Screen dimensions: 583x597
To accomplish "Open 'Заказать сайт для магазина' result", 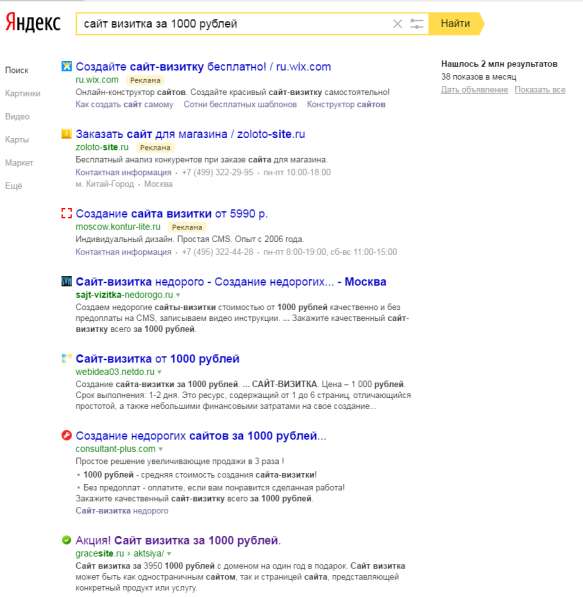I will (x=190, y=134).
